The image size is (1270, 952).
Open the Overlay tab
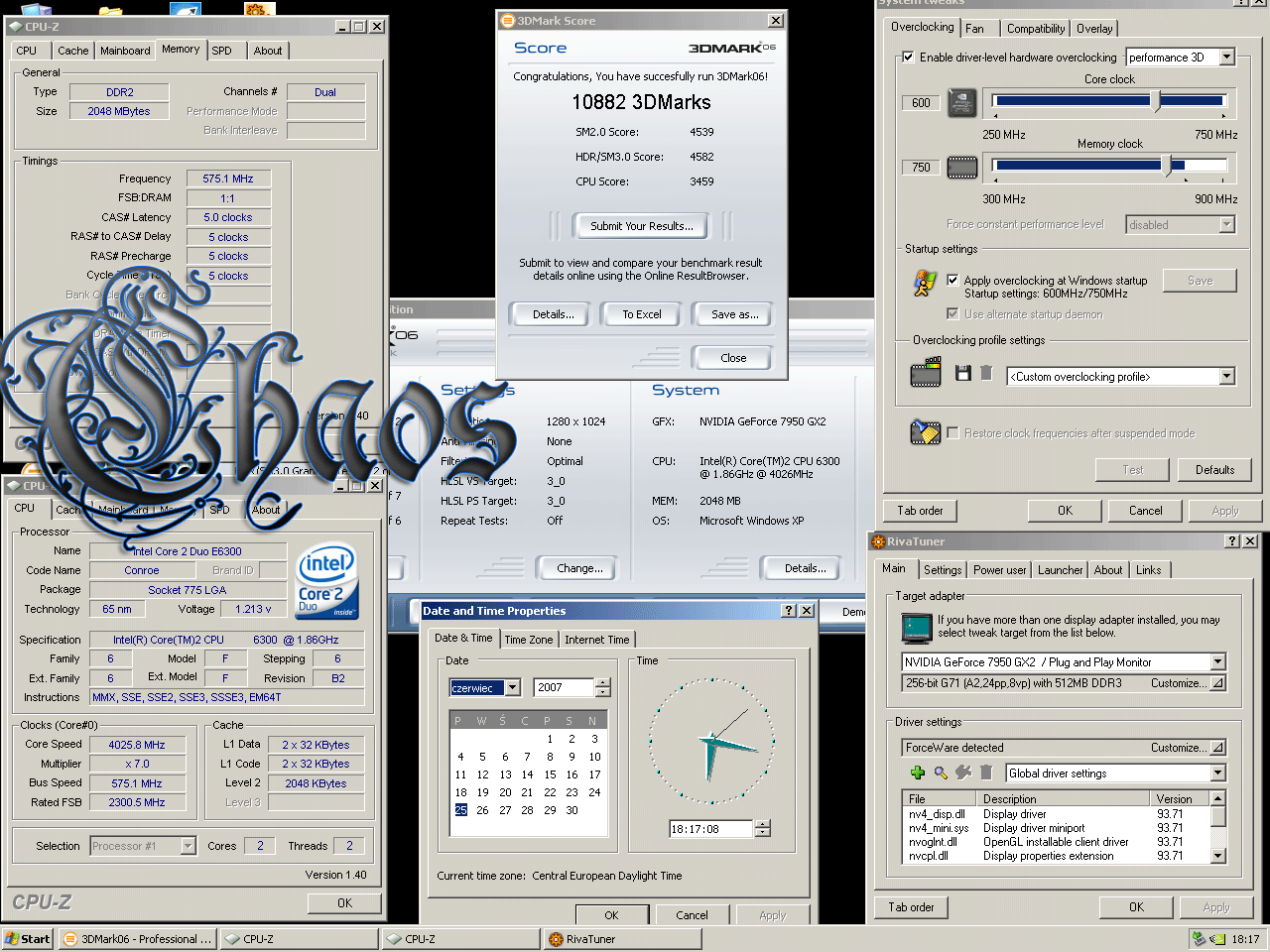tap(1094, 29)
